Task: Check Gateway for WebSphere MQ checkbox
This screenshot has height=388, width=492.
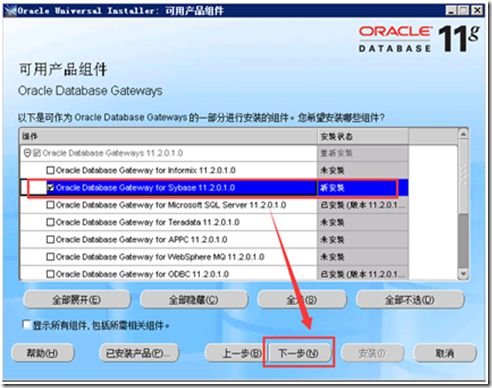Action: (x=50, y=257)
